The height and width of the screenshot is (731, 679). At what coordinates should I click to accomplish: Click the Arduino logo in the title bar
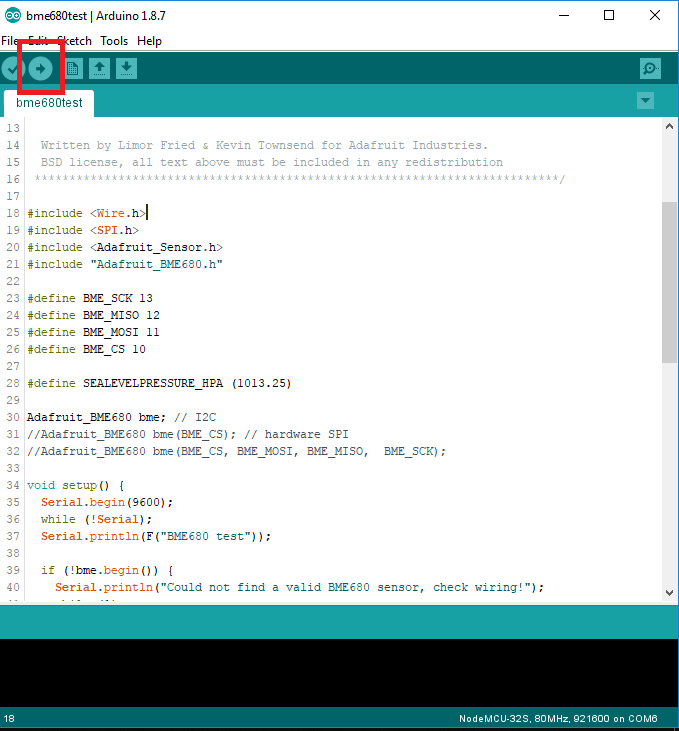[13, 16]
